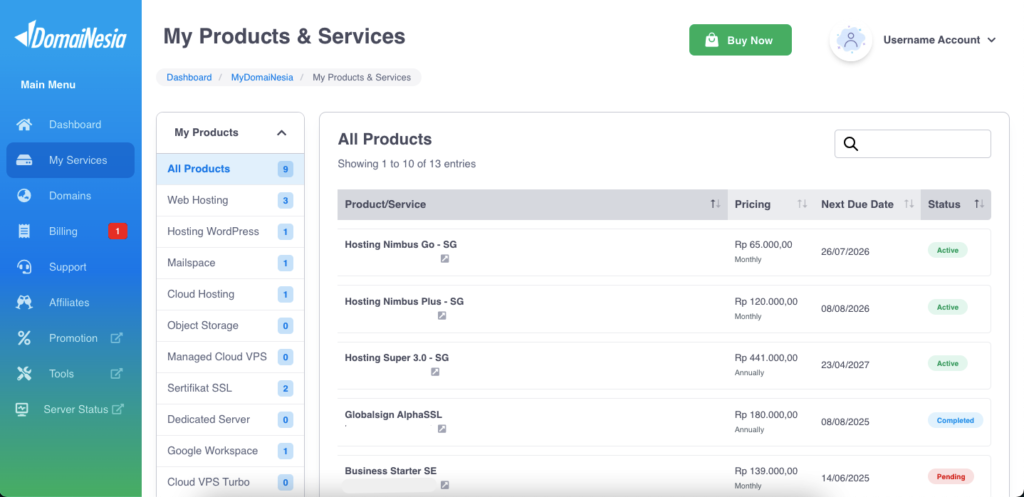1024x497 pixels.
Task: Click the Tools wrench icon
Action: point(24,374)
